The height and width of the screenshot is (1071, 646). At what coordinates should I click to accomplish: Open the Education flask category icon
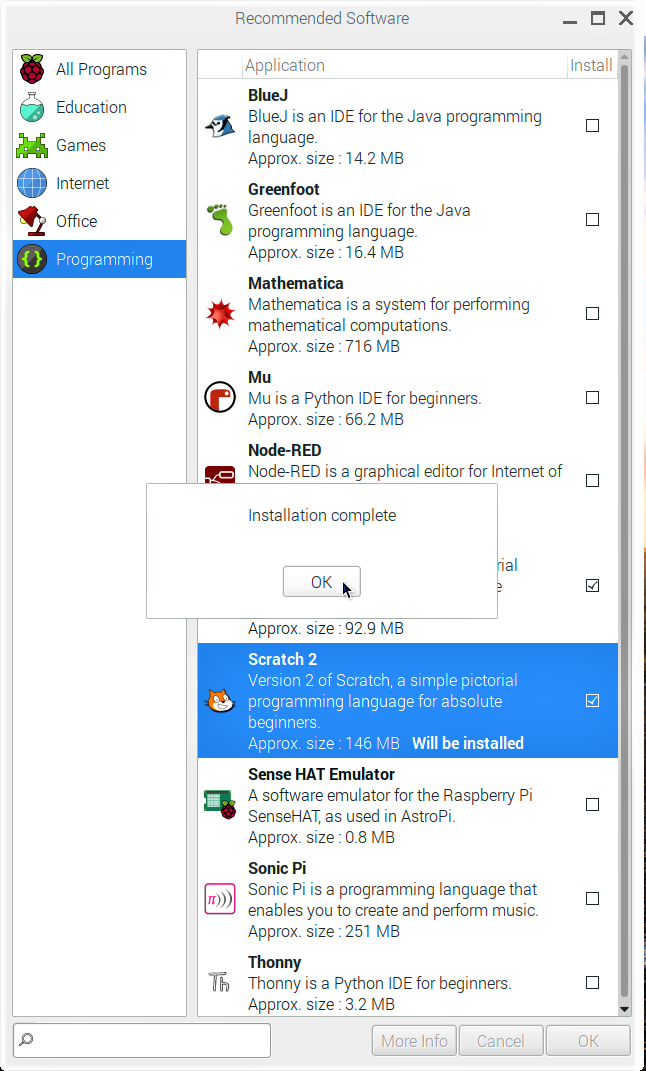click(32, 107)
